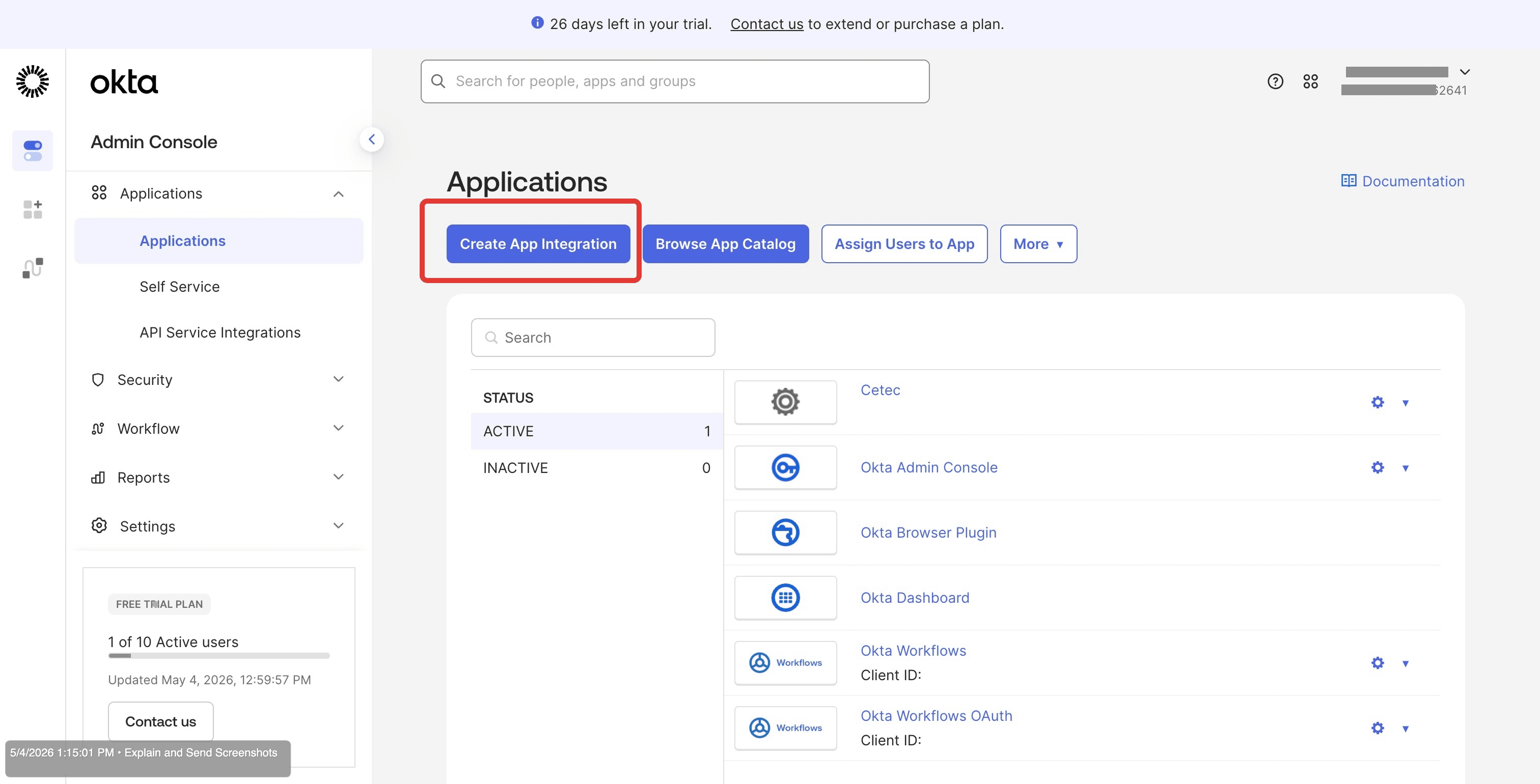Image resolution: width=1540 pixels, height=784 pixels.
Task: Open settings gear for Okta Admin Console
Action: click(x=1378, y=467)
